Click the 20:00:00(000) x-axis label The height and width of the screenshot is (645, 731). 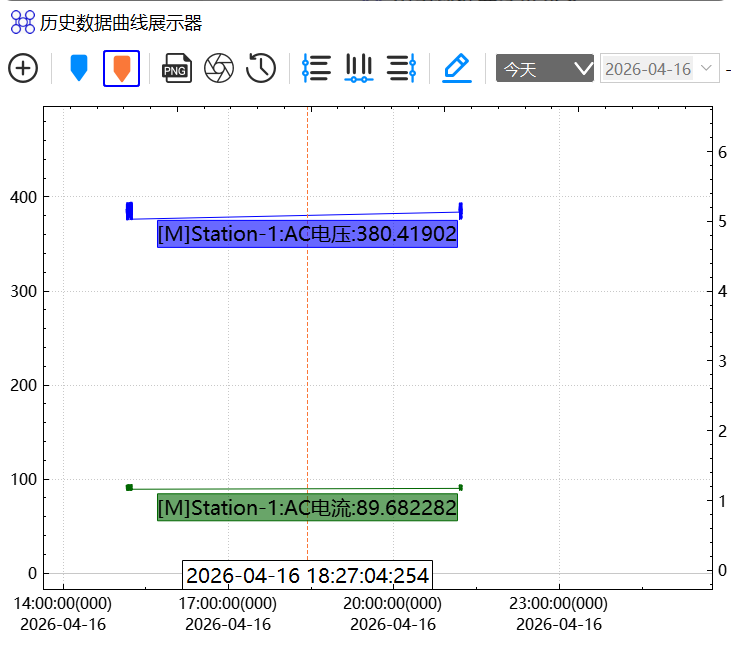[393, 603]
